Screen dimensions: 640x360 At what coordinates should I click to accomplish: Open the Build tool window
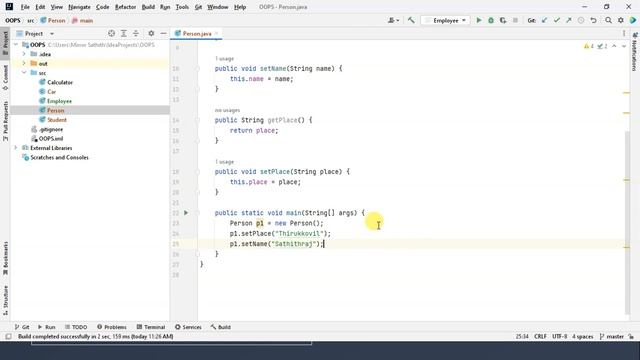coord(221,327)
